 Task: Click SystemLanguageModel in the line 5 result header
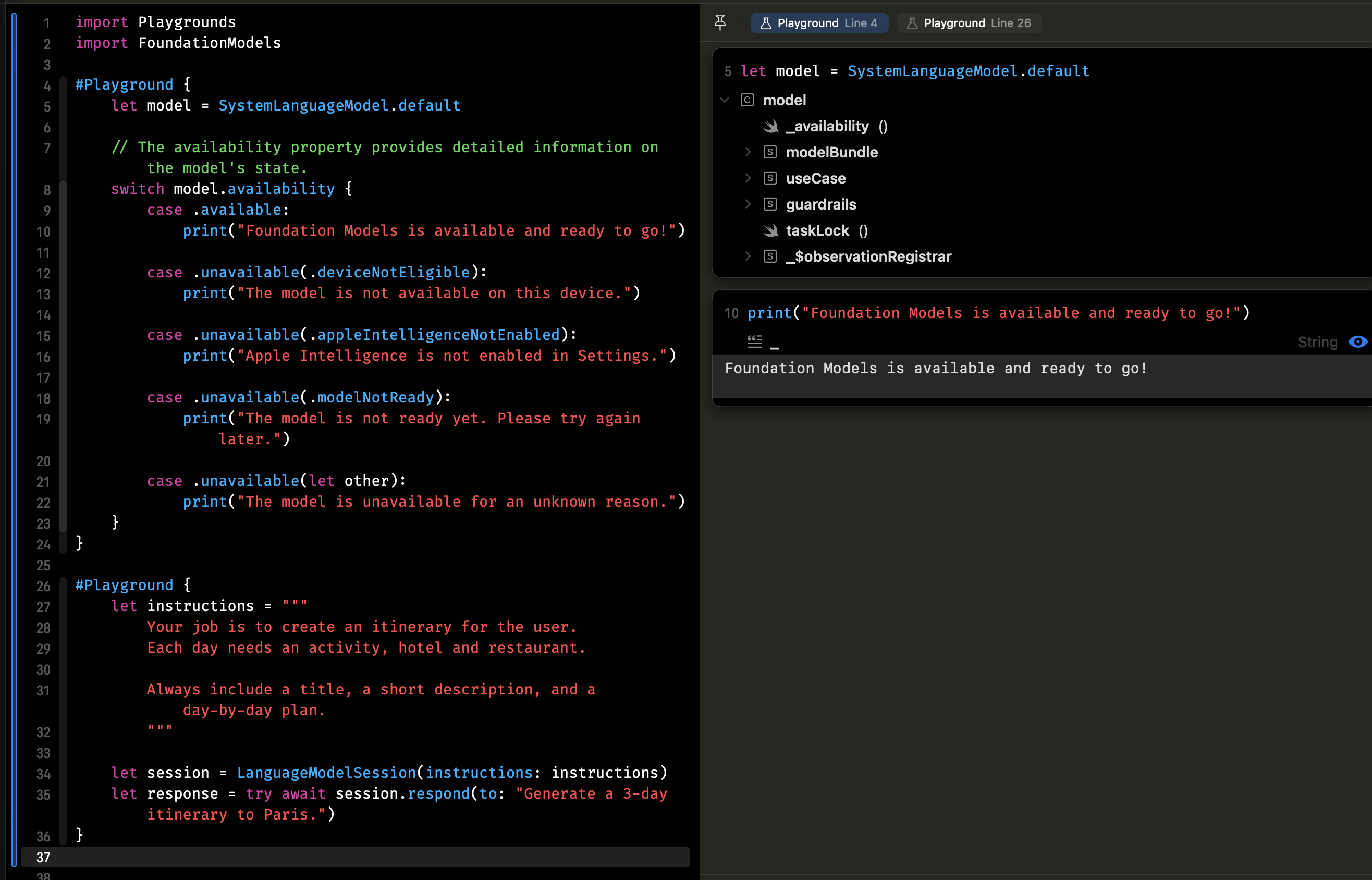click(x=932, y=71)
